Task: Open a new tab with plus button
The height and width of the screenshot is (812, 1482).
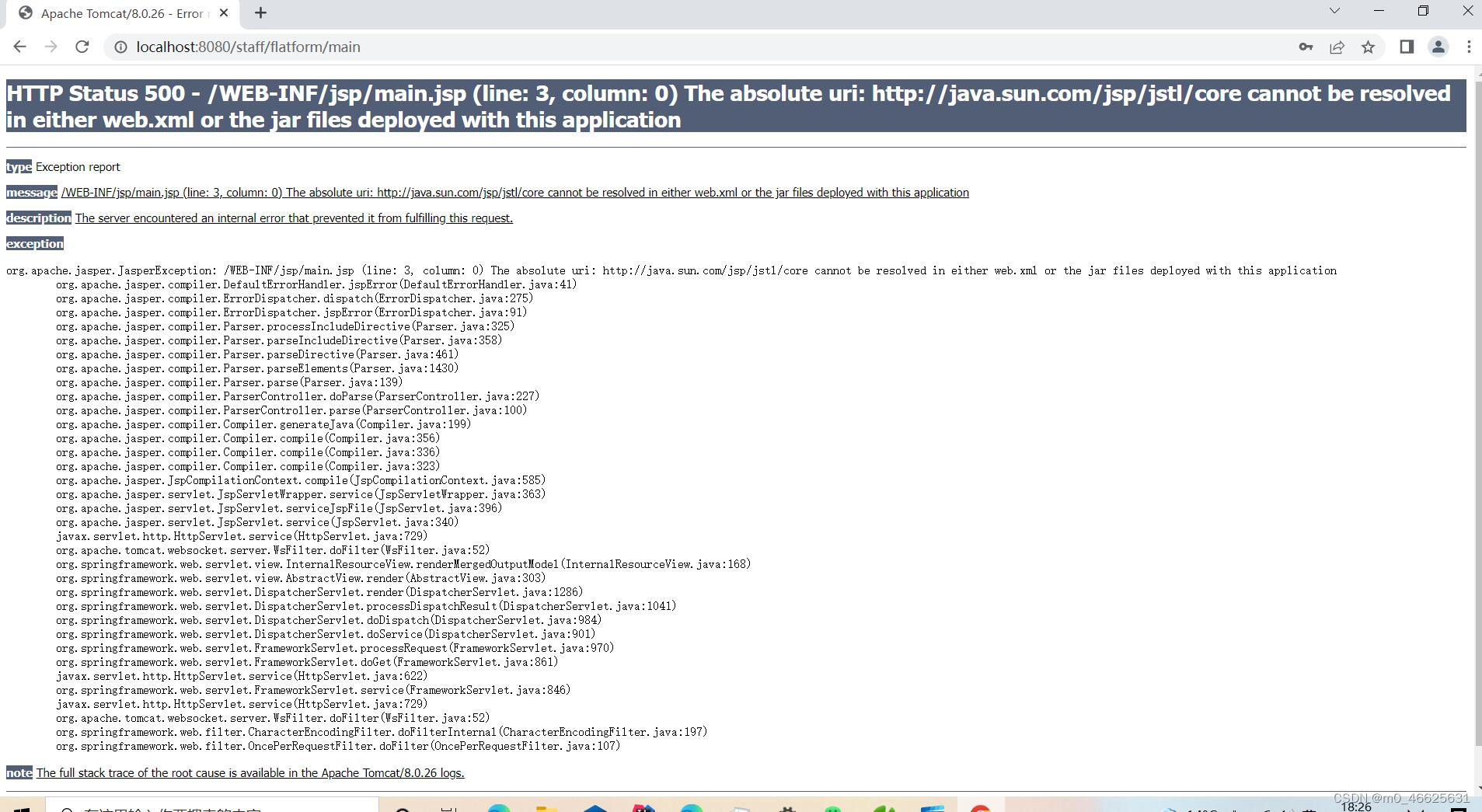Action: tap(260, 13)
